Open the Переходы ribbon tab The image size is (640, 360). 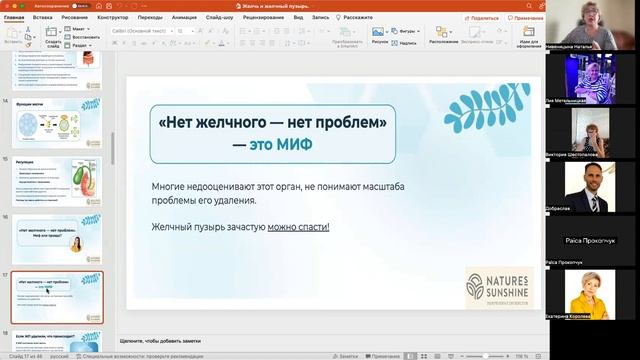[x=150, y=18]
